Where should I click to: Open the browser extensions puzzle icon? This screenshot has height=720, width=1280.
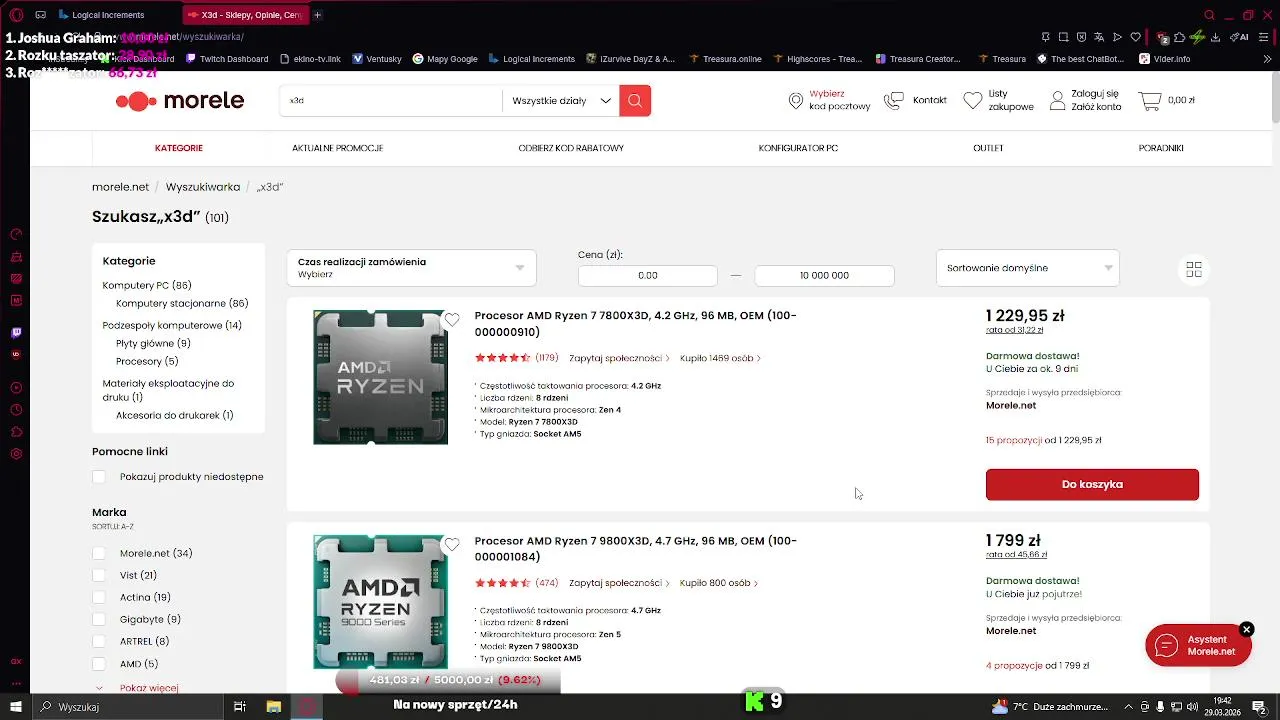click(1180, 37)
